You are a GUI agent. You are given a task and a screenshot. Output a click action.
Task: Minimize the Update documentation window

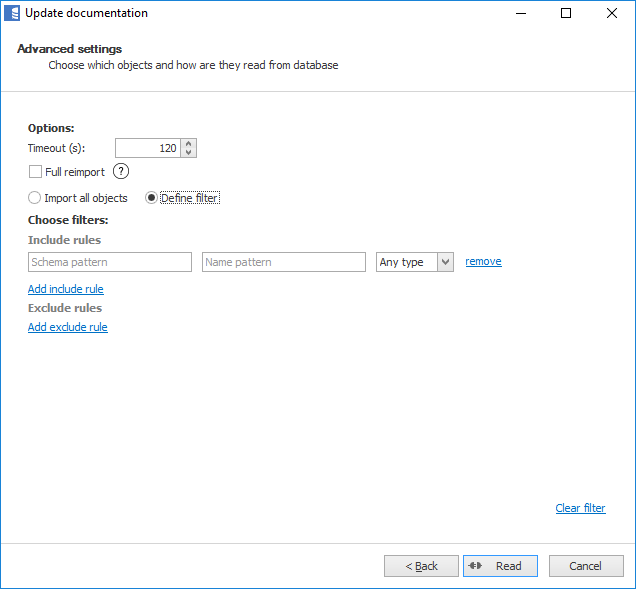tap(520, 13)
